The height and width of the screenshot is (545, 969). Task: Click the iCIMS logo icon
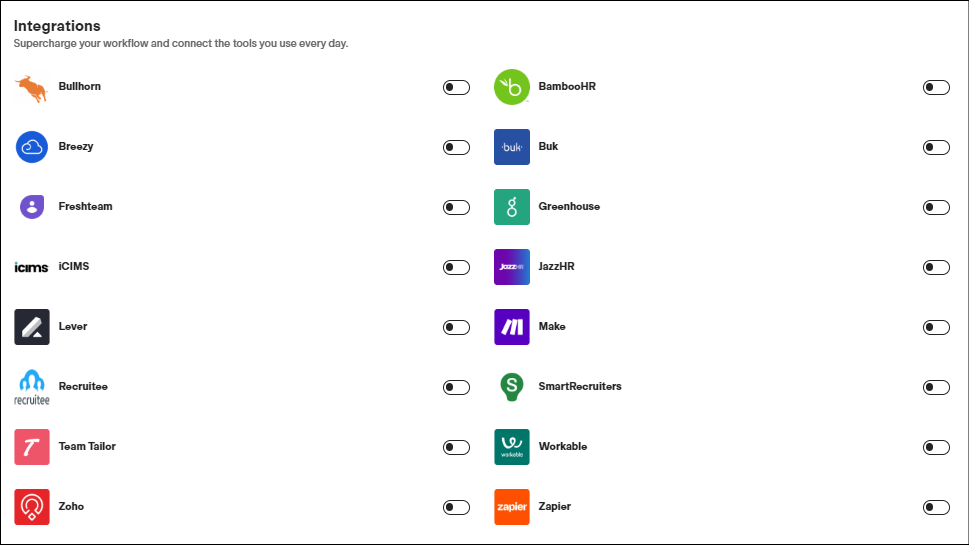click(x=32, y=267)
